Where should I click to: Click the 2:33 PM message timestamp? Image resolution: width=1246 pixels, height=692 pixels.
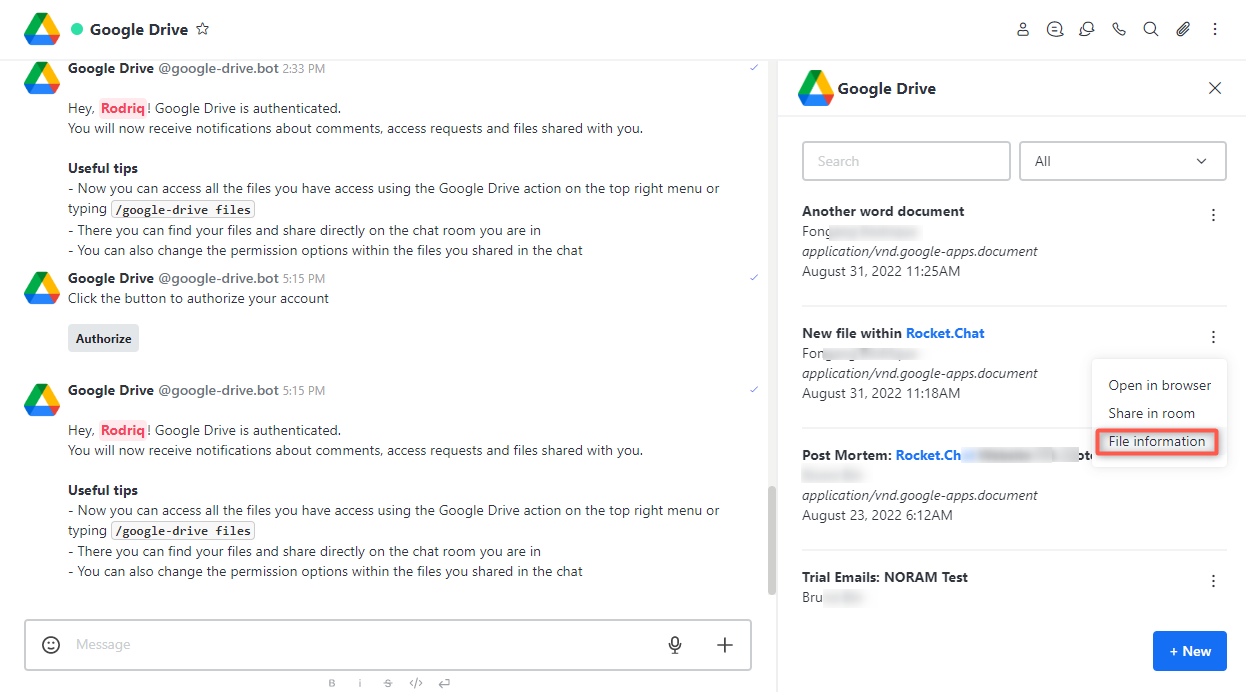[304, 69]
